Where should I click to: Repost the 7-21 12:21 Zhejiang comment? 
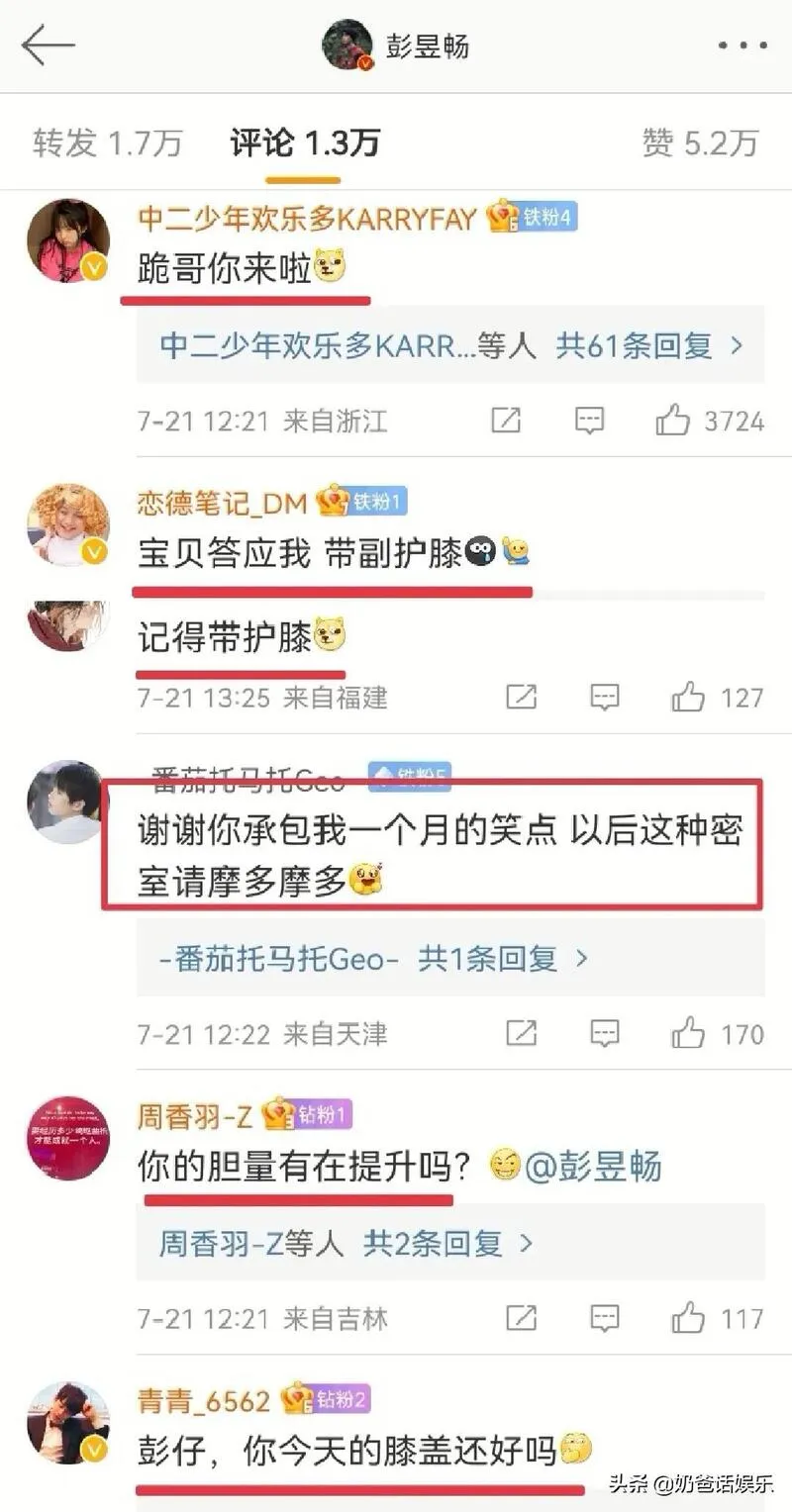tap(506, 421)
